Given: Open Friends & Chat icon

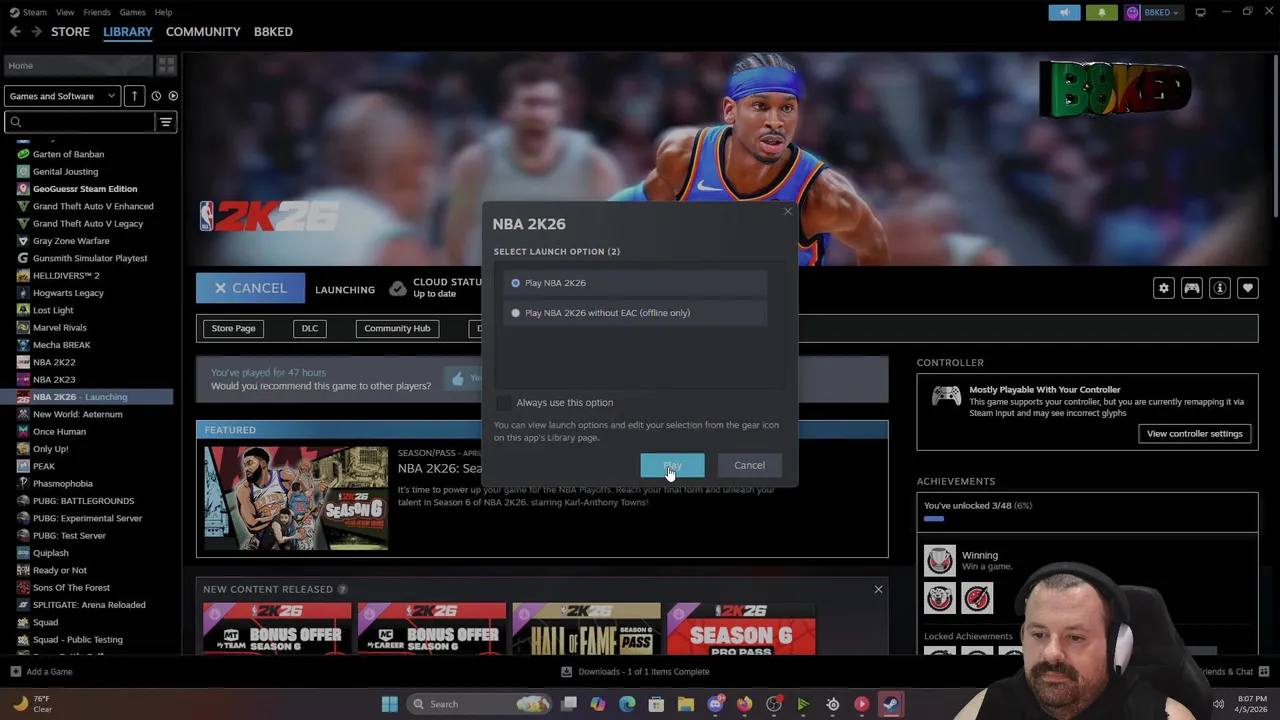Looking at the screenshot, I should point(1263,671).
